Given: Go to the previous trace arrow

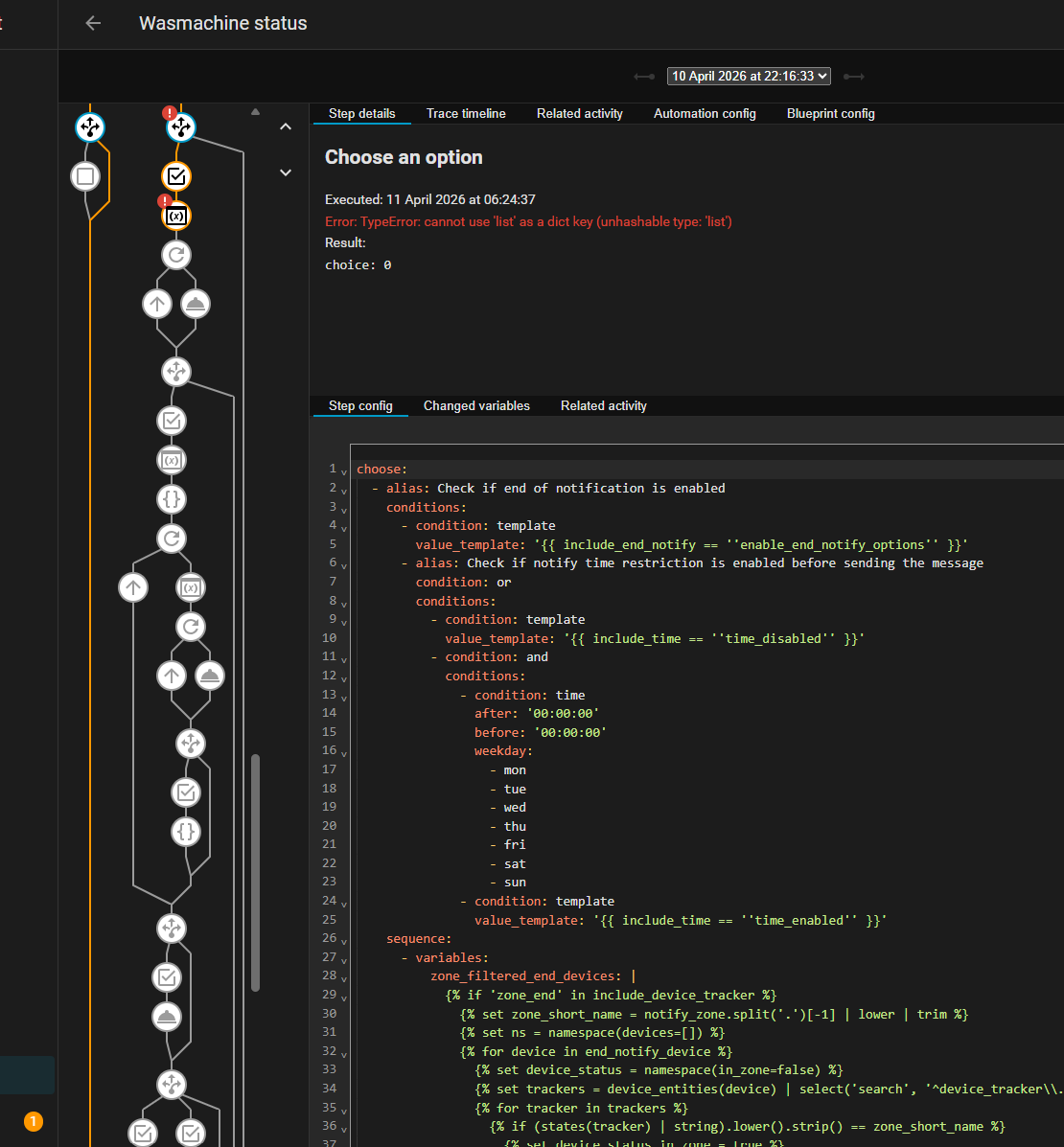Looking at the screenshot, I should click(644, 77).
